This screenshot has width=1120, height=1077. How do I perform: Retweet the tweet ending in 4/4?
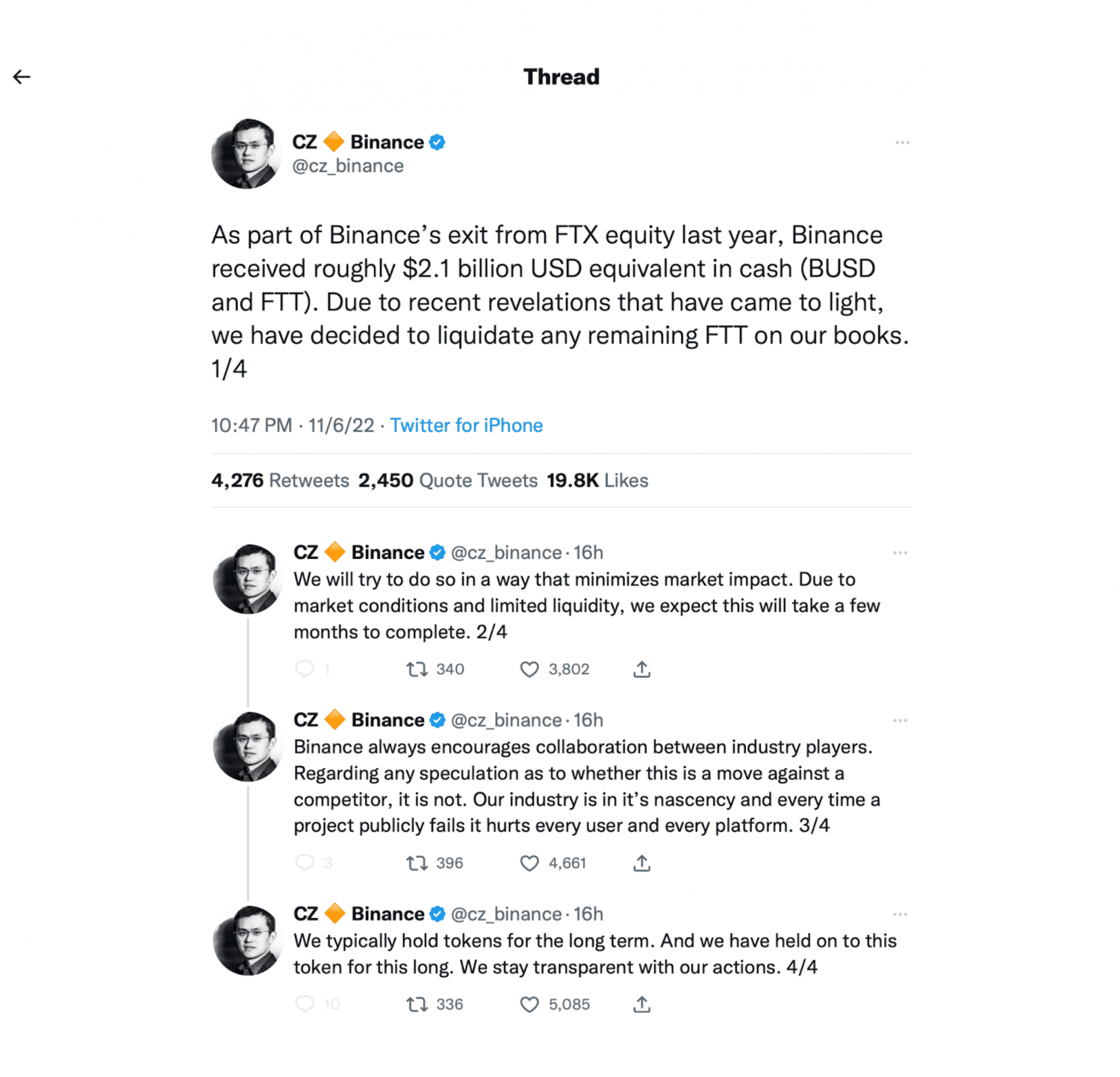(x=418, y=1004)
